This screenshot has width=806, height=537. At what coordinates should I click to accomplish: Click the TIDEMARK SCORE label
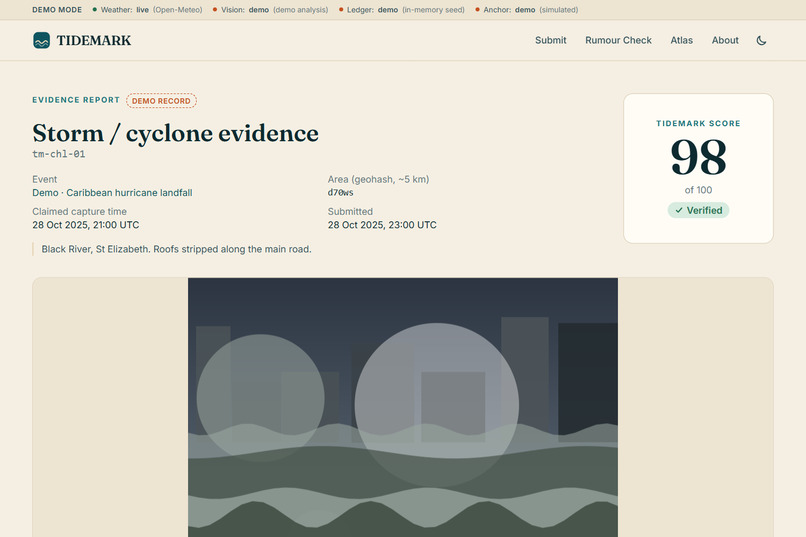[x=698, y=123]
